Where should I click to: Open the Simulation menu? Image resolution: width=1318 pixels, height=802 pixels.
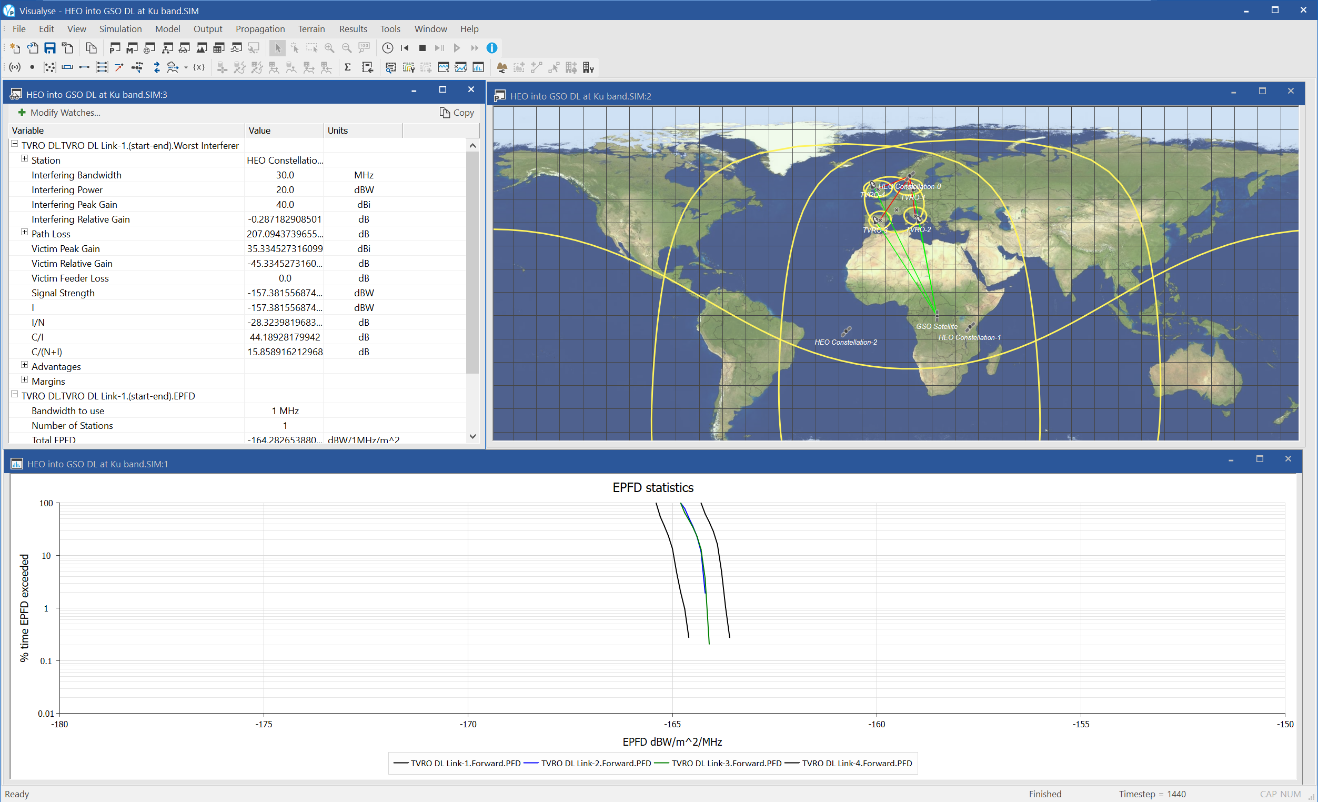[121, 29]
